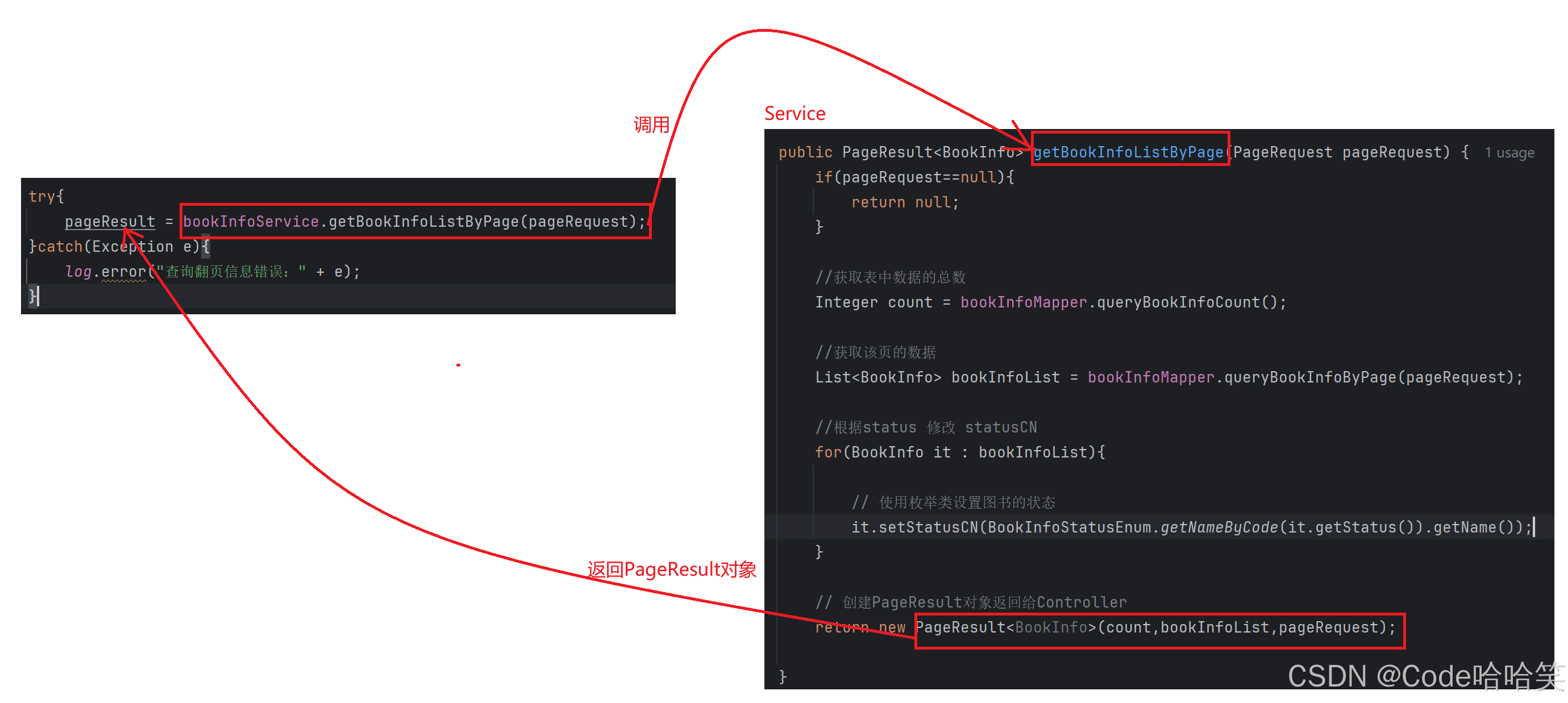Click the if(pageRequest==null) condition line
This screenshot has height=703, width=1568.
[x=914, y=177]
